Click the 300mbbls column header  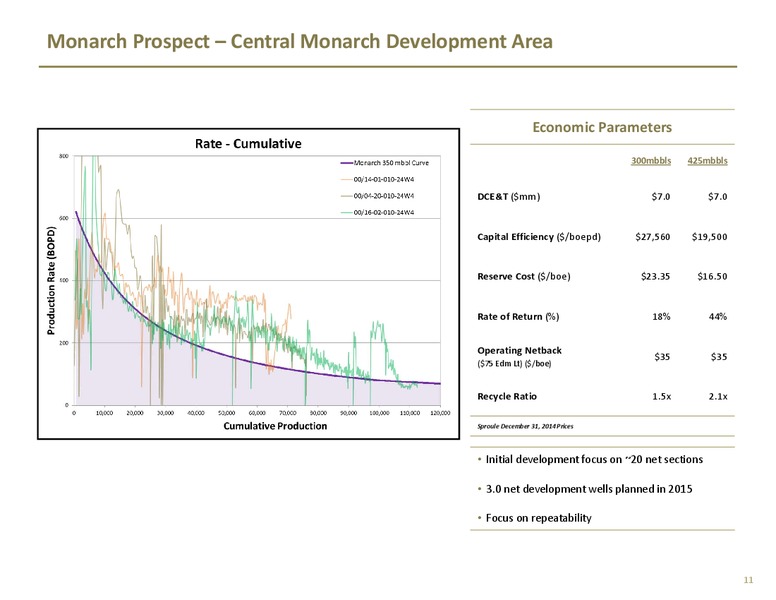pos(651,161)
